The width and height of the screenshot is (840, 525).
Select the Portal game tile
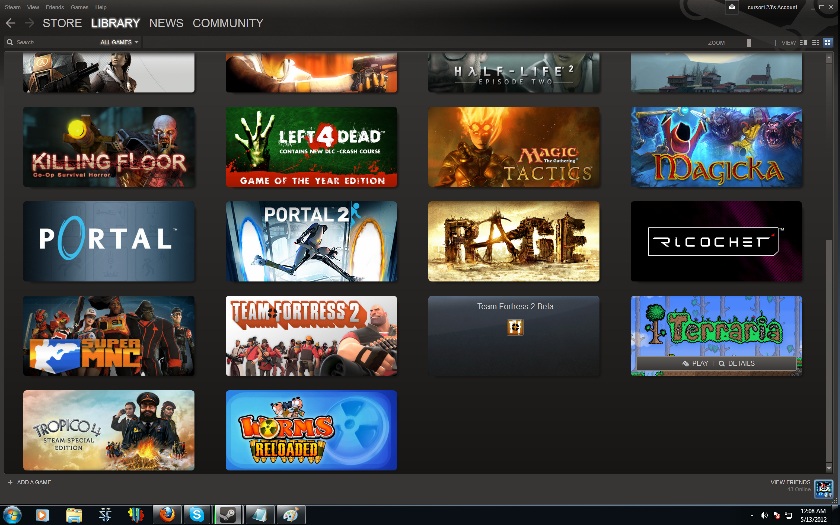(x=109, y=242)
